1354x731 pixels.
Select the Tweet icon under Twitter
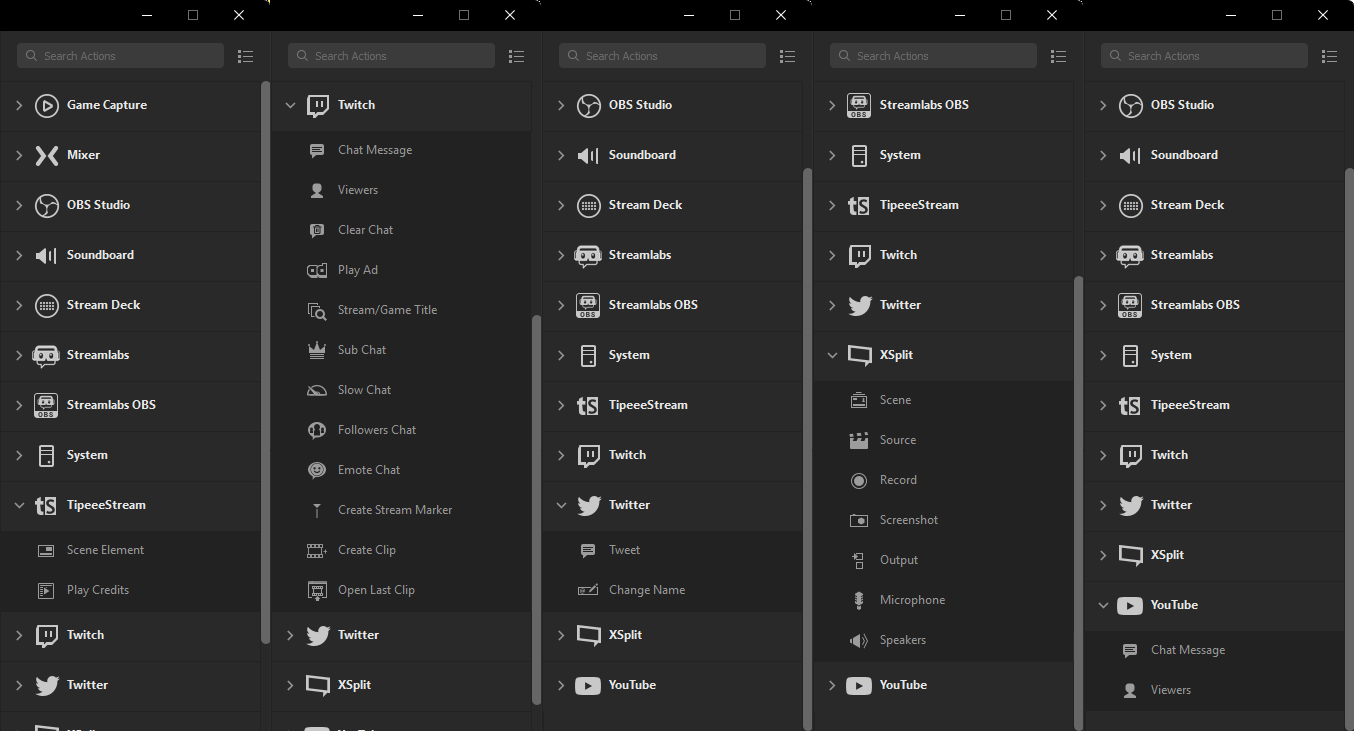[x=588, y=550]
